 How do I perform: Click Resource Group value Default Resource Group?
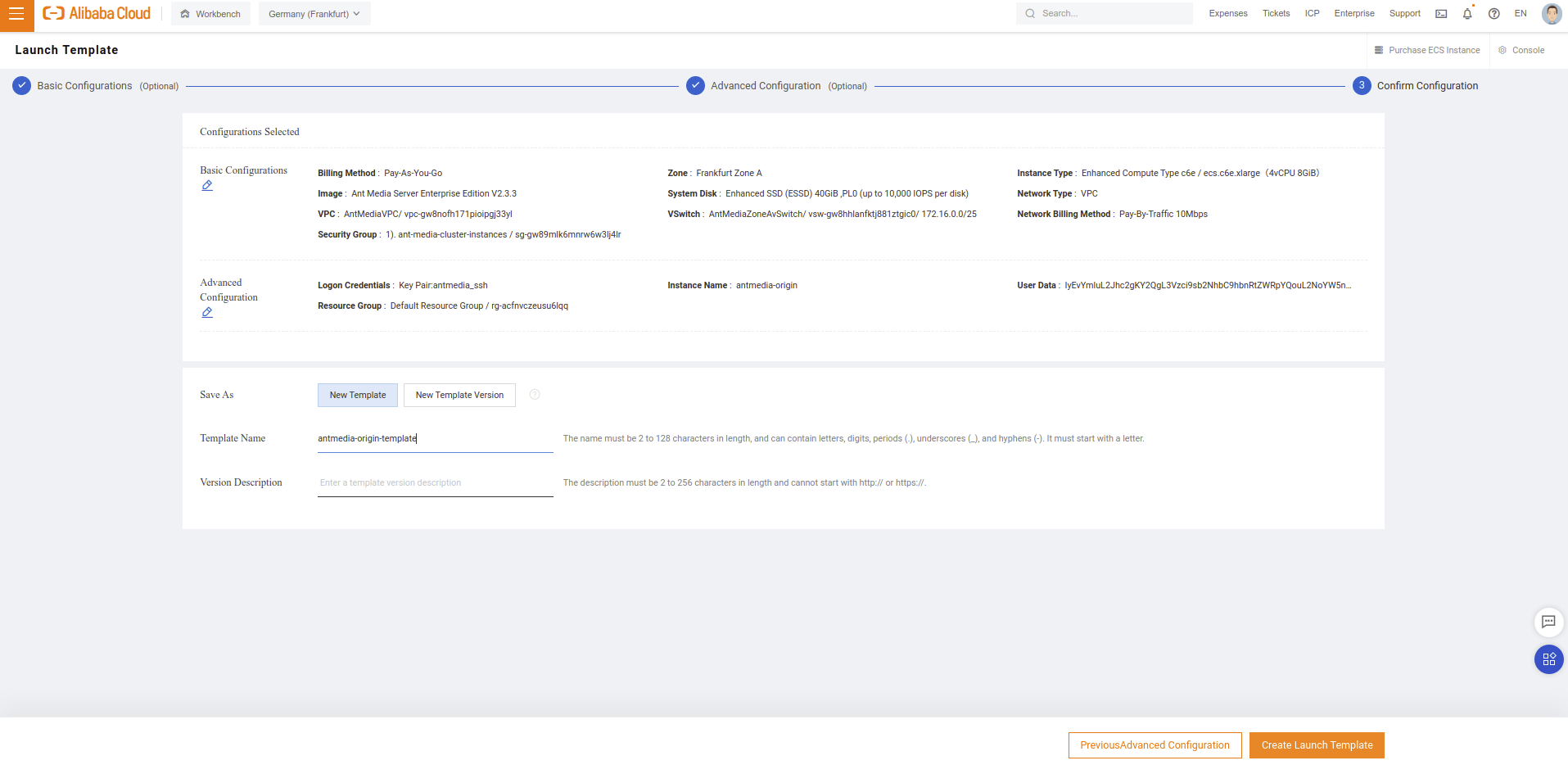click(479, 306)
